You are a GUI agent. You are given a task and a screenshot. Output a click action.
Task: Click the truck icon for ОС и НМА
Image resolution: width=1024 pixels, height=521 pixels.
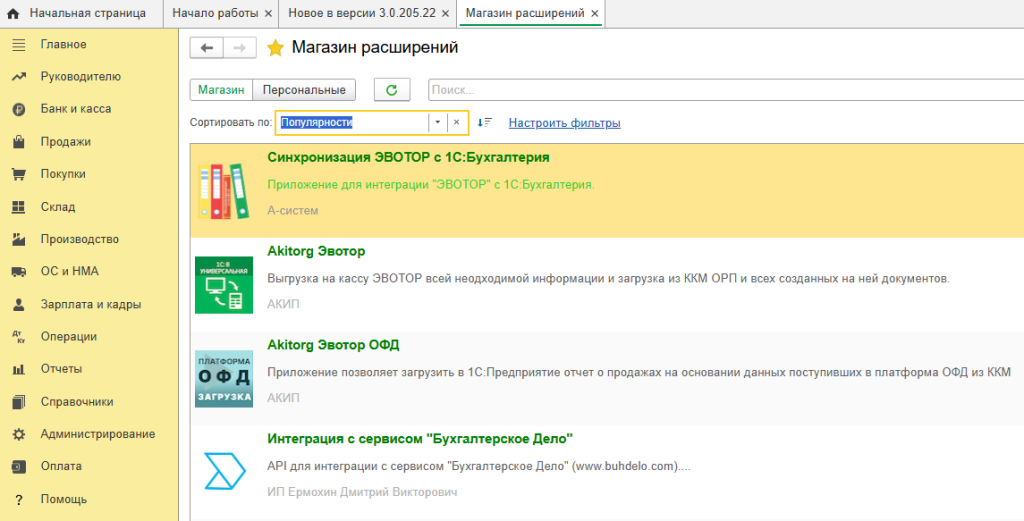tap(18, 272)
